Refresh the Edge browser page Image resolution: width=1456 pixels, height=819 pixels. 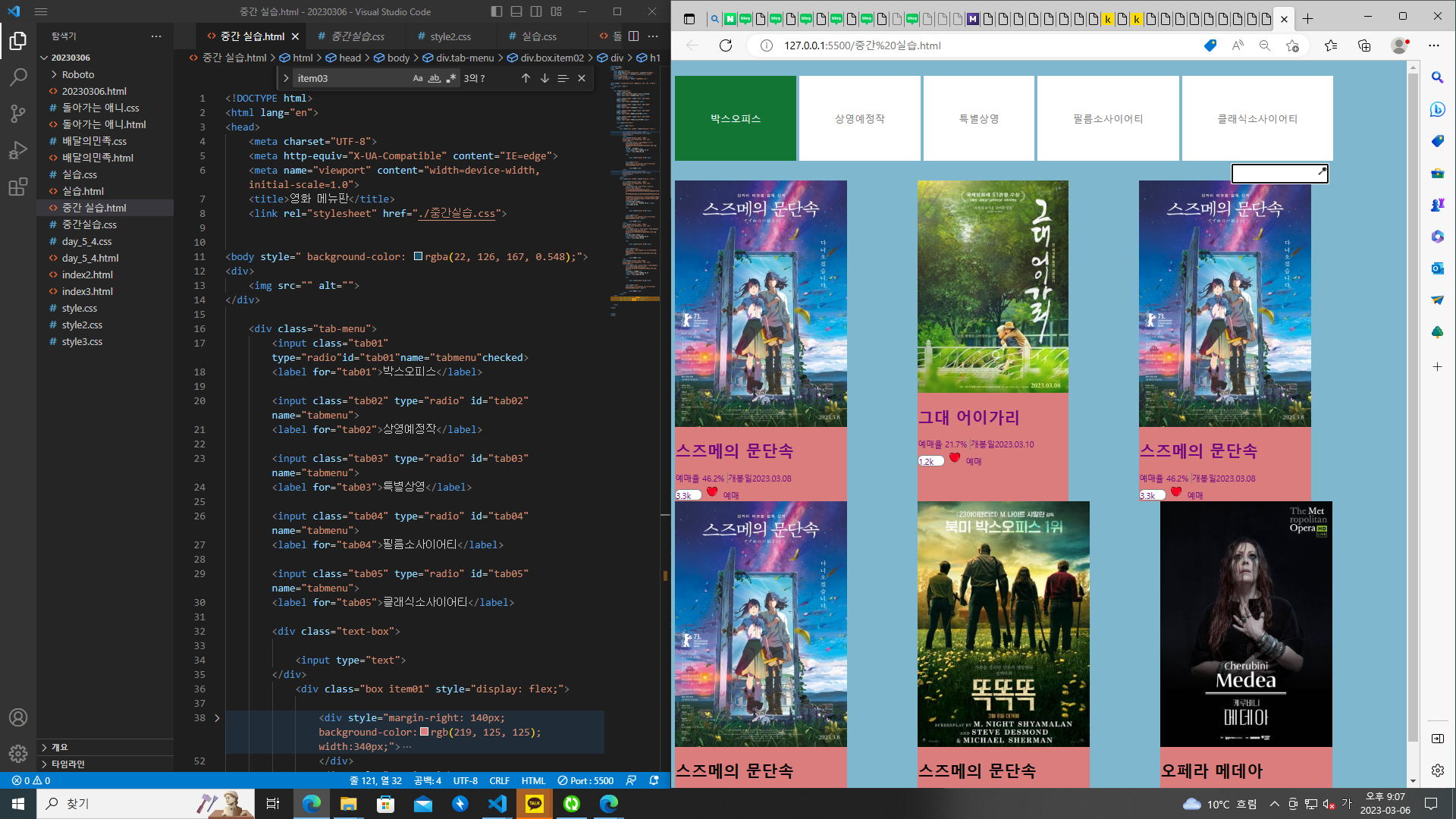point(726,45)
